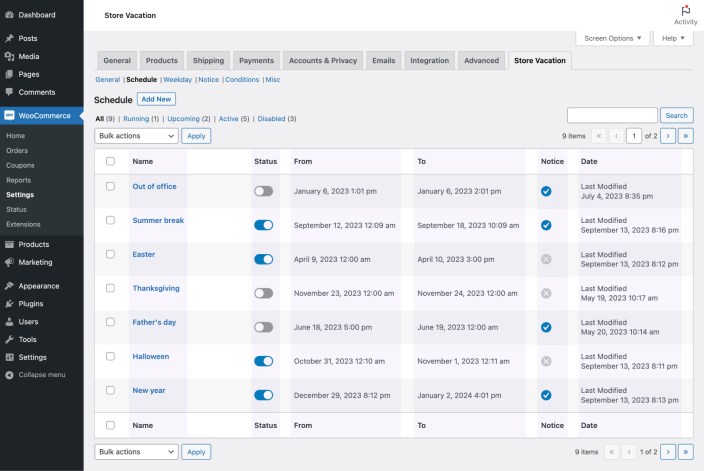The width and height of the screenshot is (704, 471).
Task: Turn off the Summer break status switch
Action: [263, 225]
